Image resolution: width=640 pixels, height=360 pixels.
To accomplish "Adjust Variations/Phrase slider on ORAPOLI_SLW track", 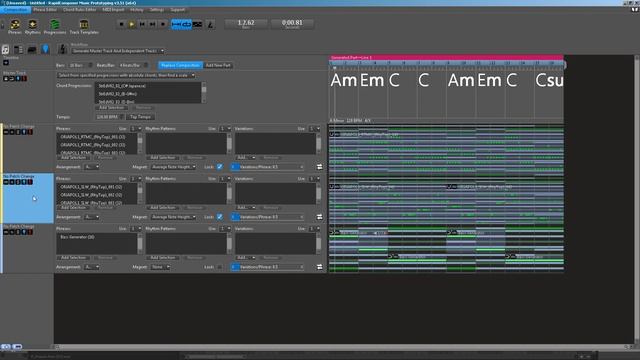I will click(x=268, y=217).
